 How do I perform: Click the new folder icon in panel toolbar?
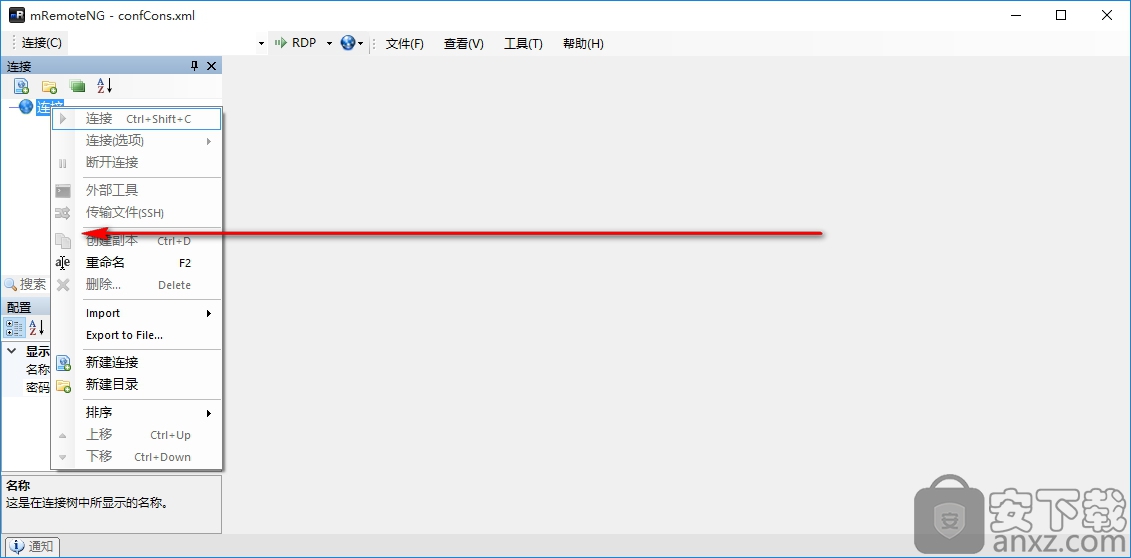pyautogui.click(x=49, y=87)
